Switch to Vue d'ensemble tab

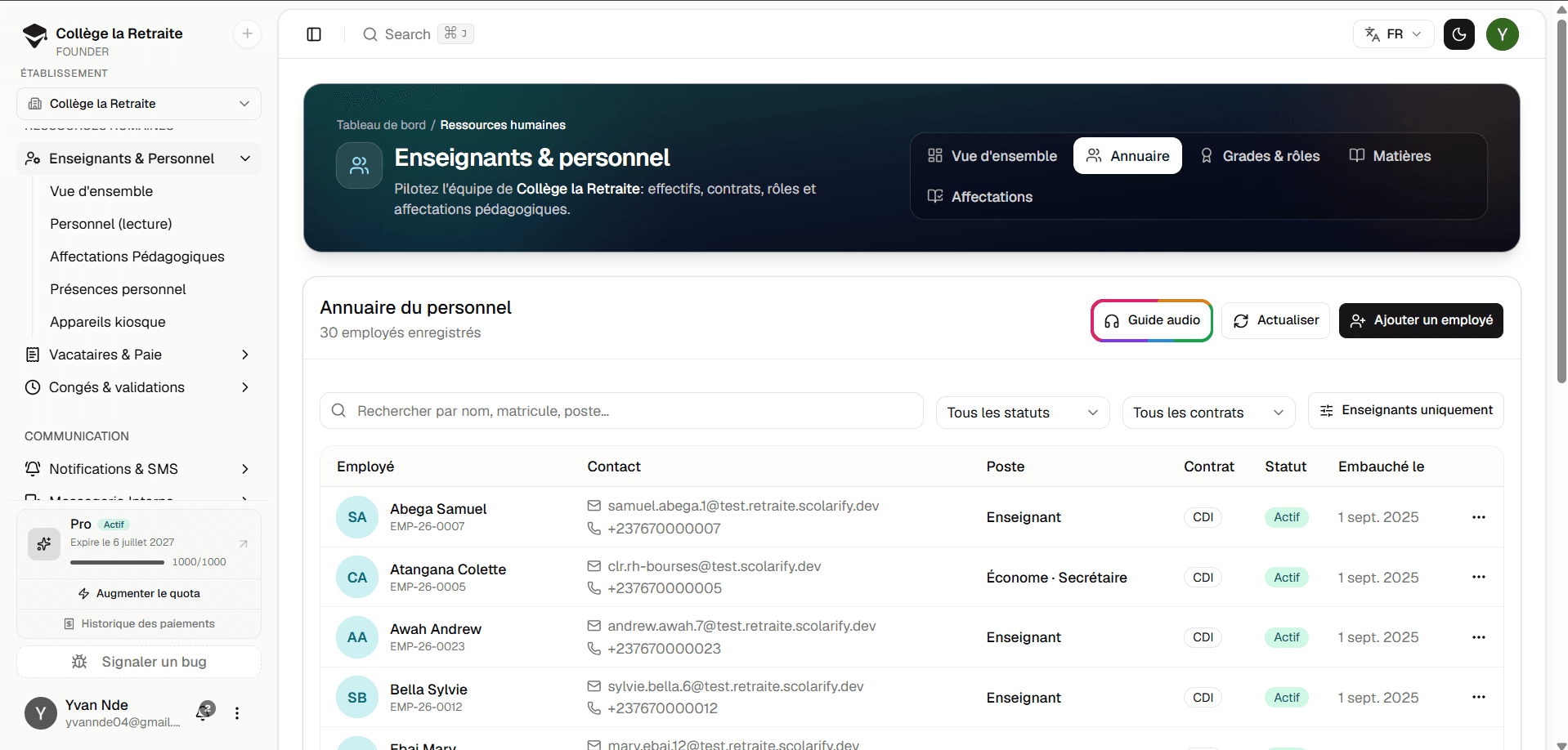(x=992, y=156)
